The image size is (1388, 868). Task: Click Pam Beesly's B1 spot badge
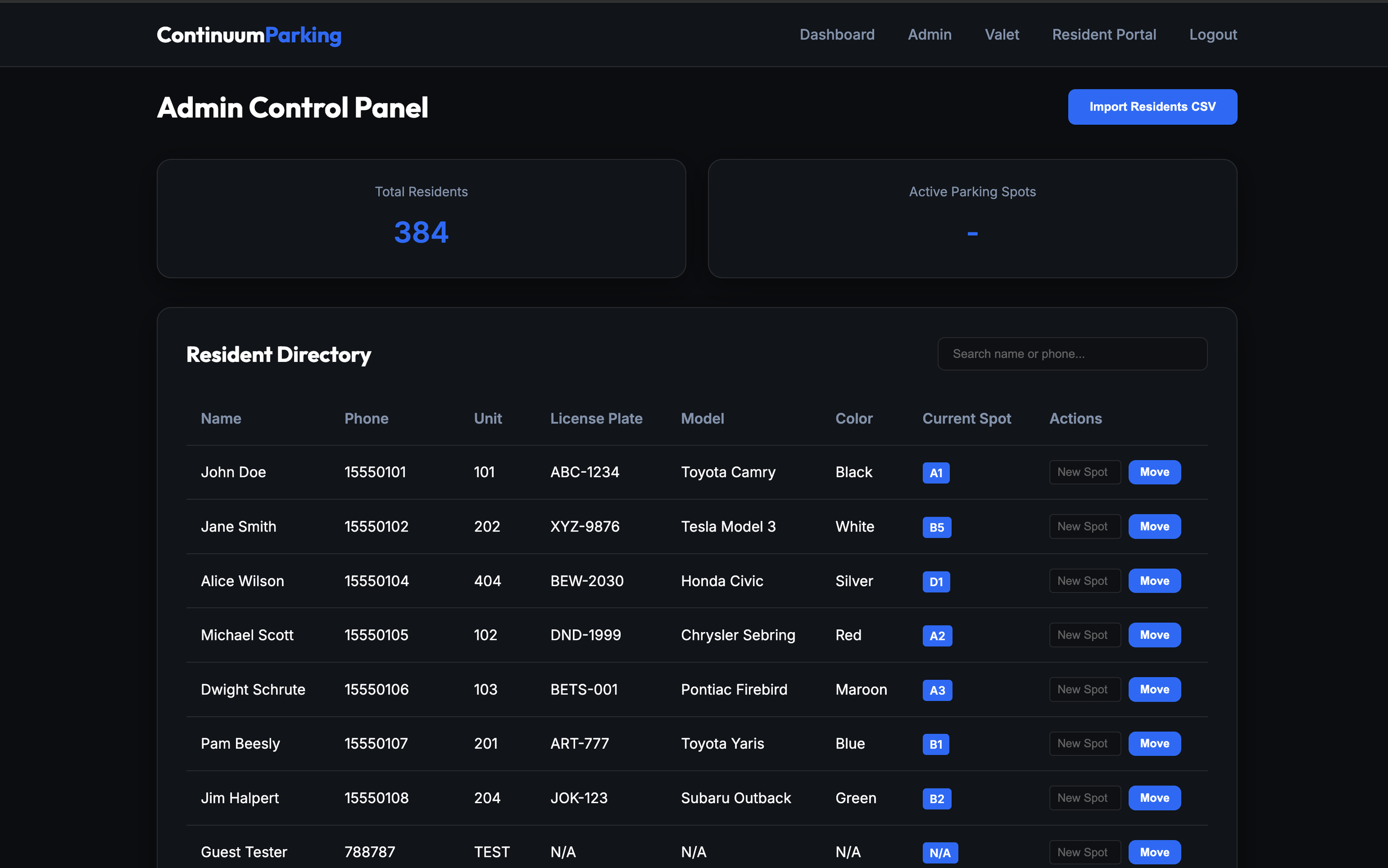click(935, 744)
